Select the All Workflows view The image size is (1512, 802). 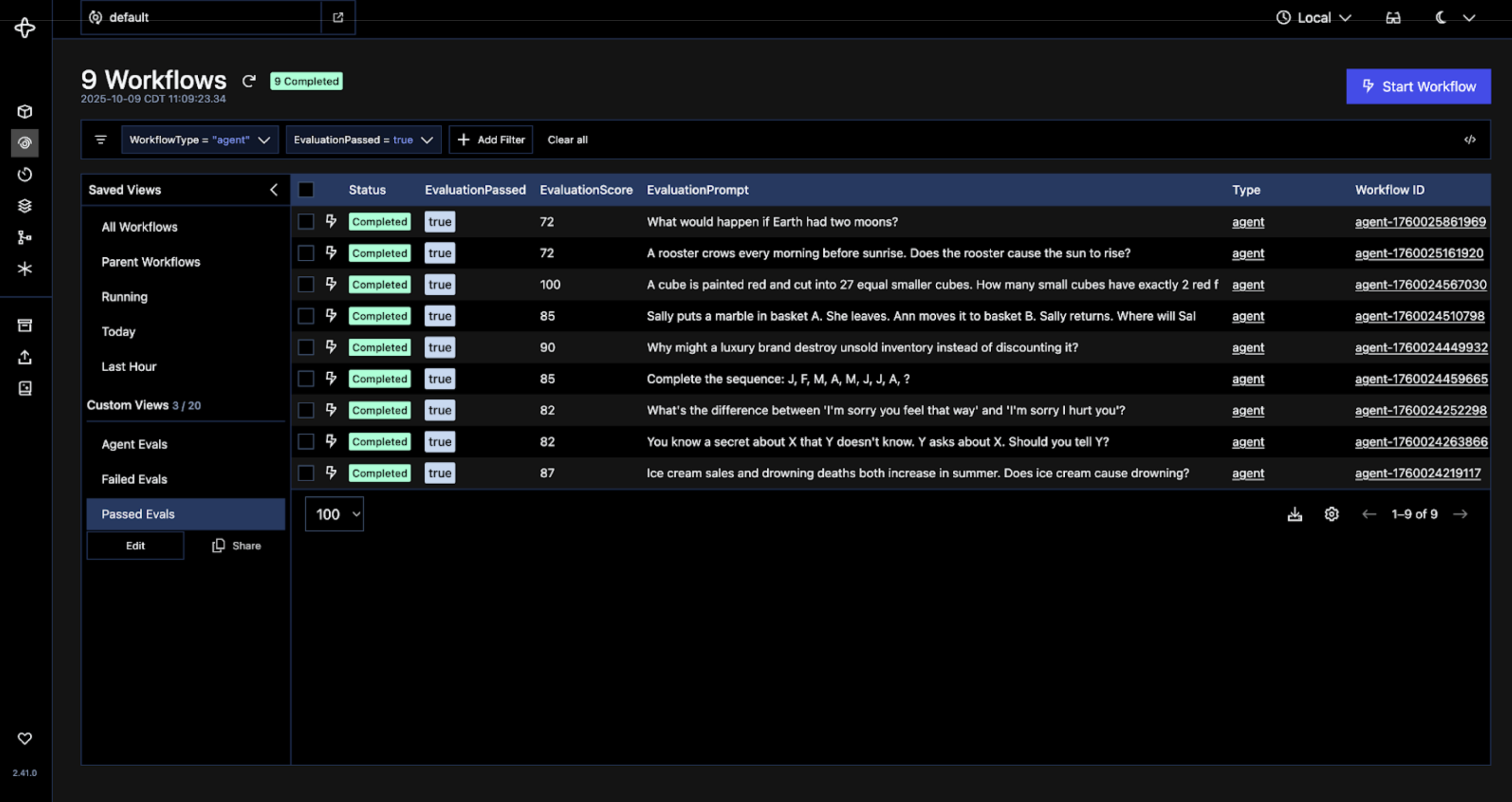(x=139, y=227)
